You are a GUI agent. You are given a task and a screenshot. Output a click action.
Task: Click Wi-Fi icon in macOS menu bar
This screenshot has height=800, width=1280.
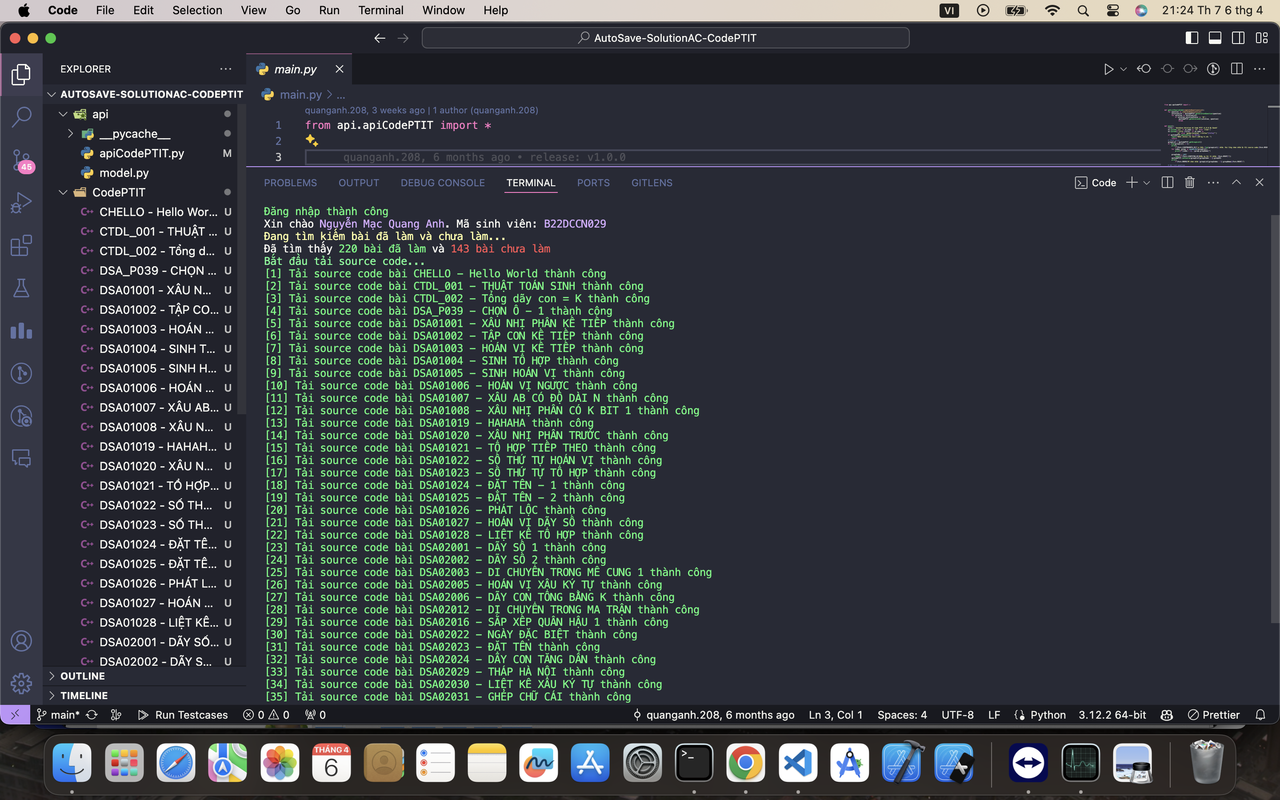pos(1052,10)
